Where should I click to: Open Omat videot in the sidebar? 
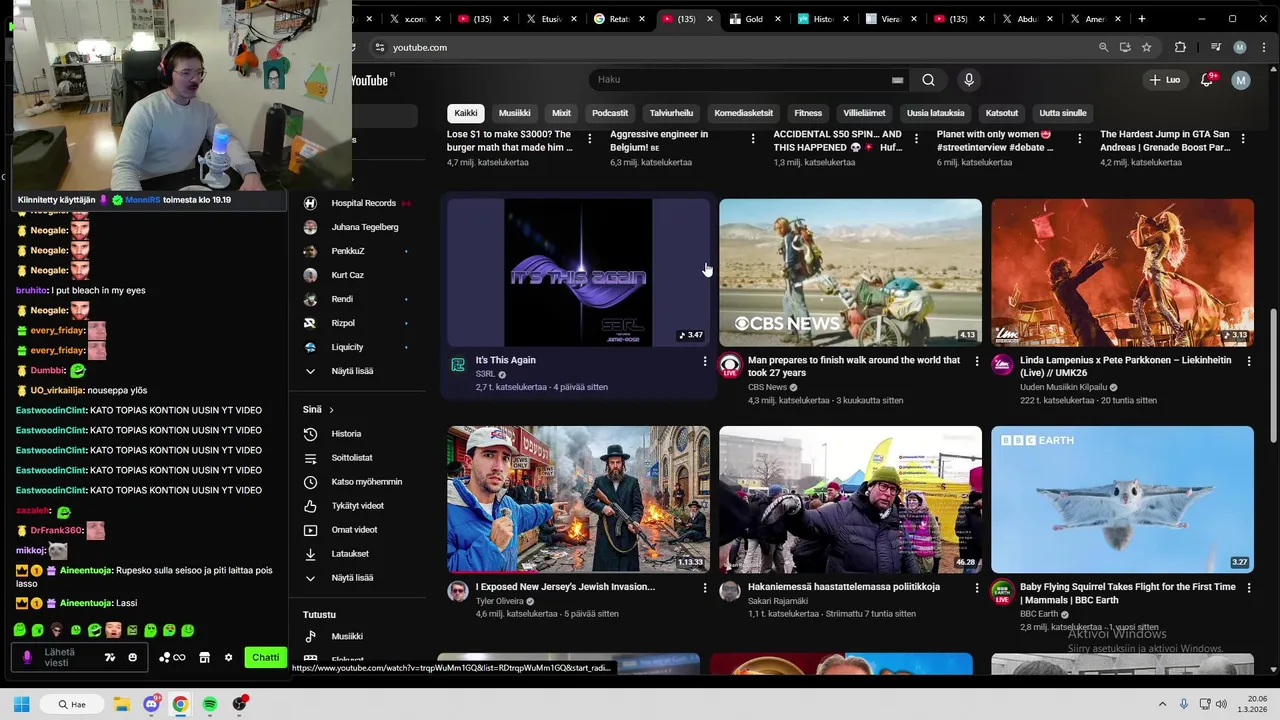pyautogui.click(x=354, y=530)
